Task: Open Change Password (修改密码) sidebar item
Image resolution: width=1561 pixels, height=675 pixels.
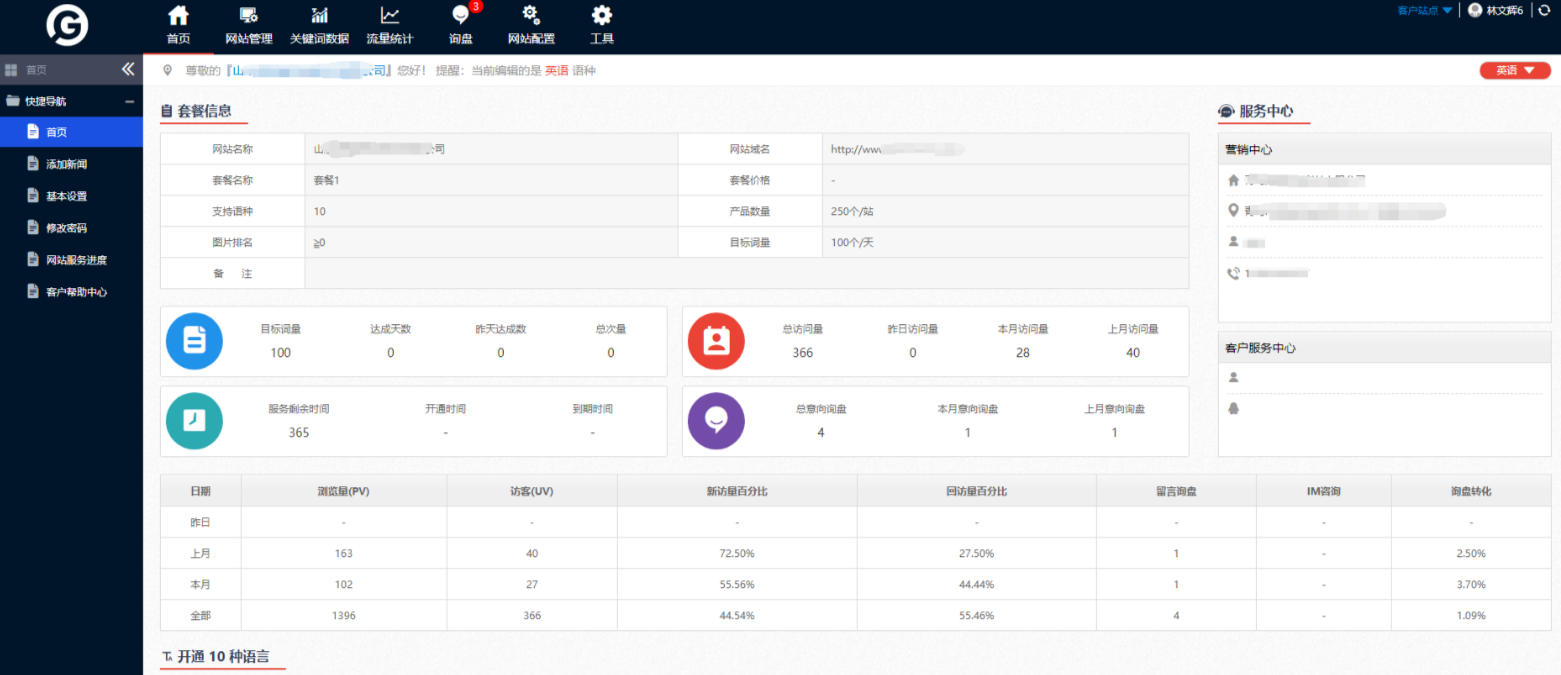Action: coord(66,228)
